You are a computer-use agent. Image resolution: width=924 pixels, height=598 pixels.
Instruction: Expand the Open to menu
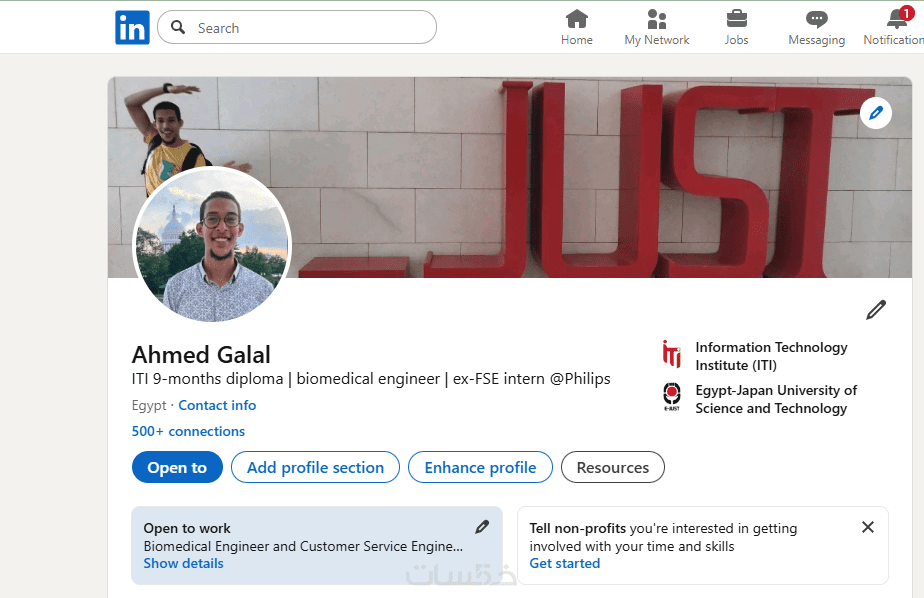click(x=177, y=467)
